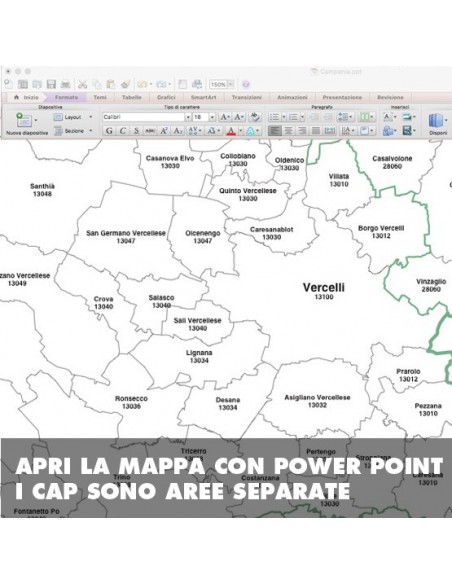Click the red font color A swatch

[x=231, y=131]
